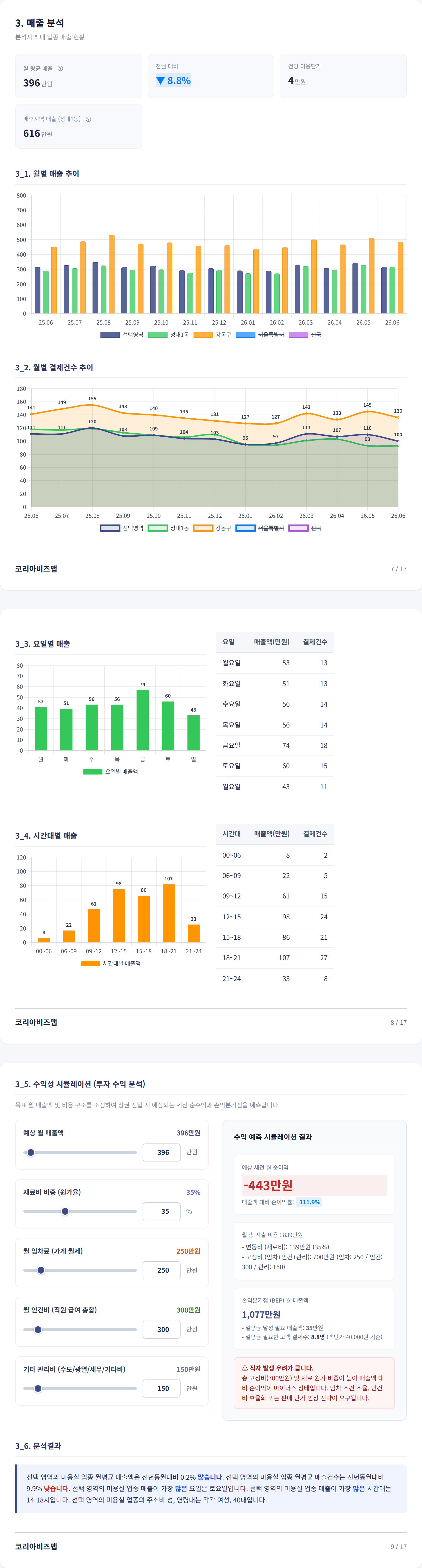Focus the 원가율 input showing 35
The height and width of the screenshot is (1568, 422).
[161, 1211]
